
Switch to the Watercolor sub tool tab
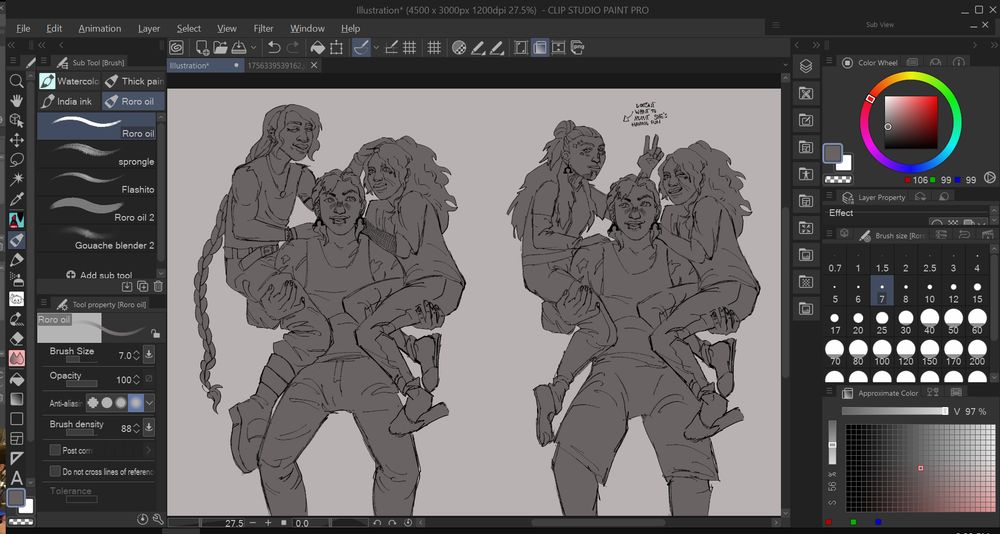click(69, 81)
